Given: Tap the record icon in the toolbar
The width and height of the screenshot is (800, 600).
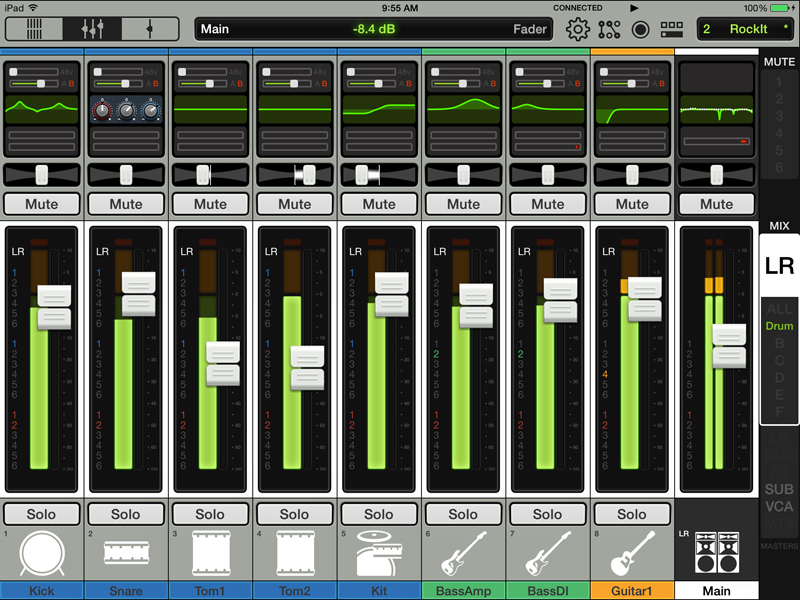Looking at the screenshot, I should coord(639,30).
